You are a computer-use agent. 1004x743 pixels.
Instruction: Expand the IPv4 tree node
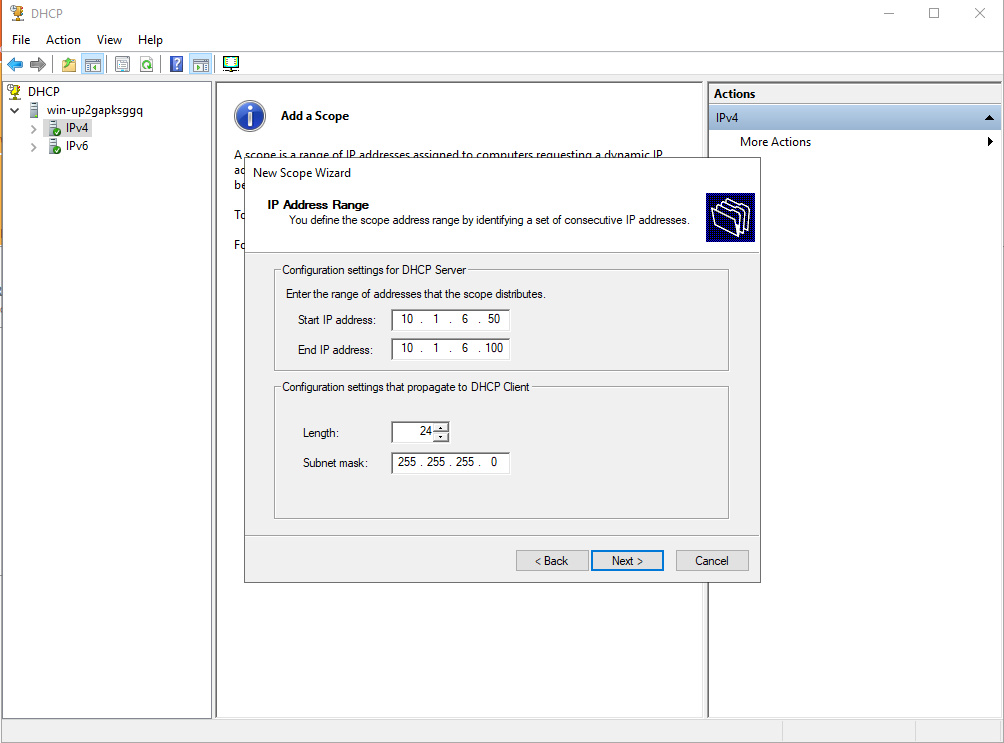click(34, 129)
